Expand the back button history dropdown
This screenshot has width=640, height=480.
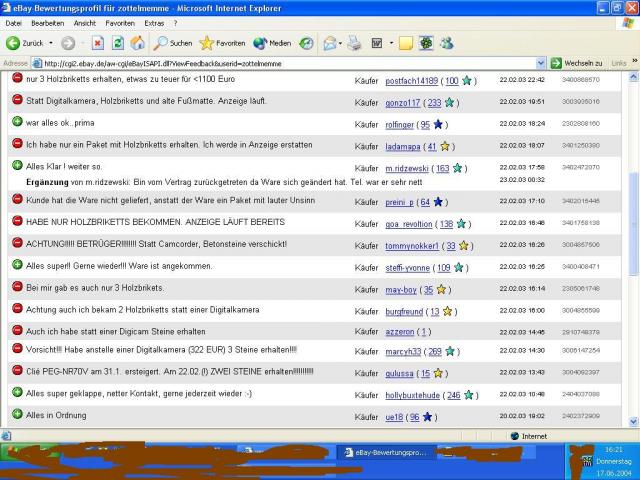51,43
